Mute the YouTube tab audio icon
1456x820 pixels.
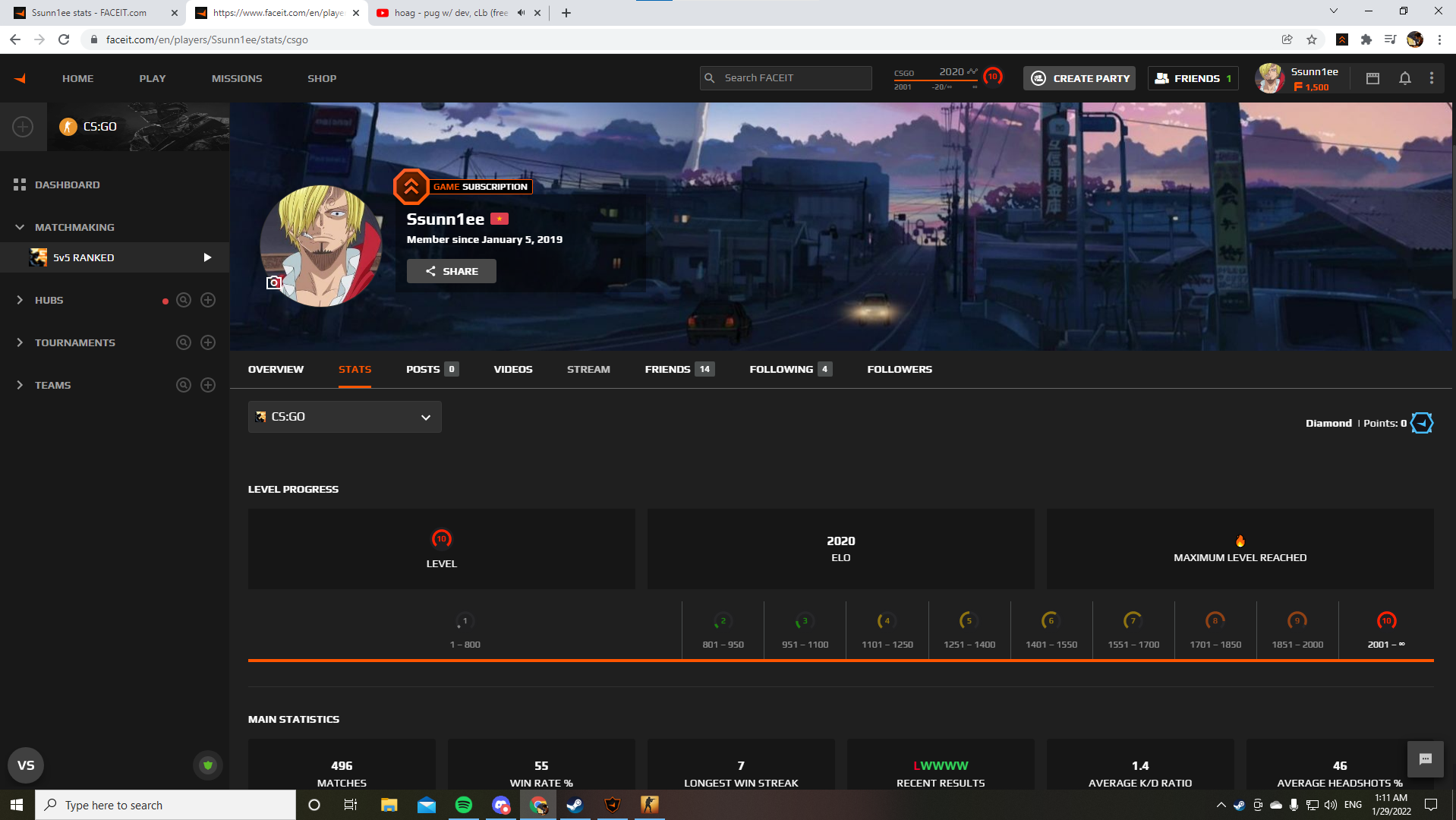pyautogui.click(x=521, y=13)
